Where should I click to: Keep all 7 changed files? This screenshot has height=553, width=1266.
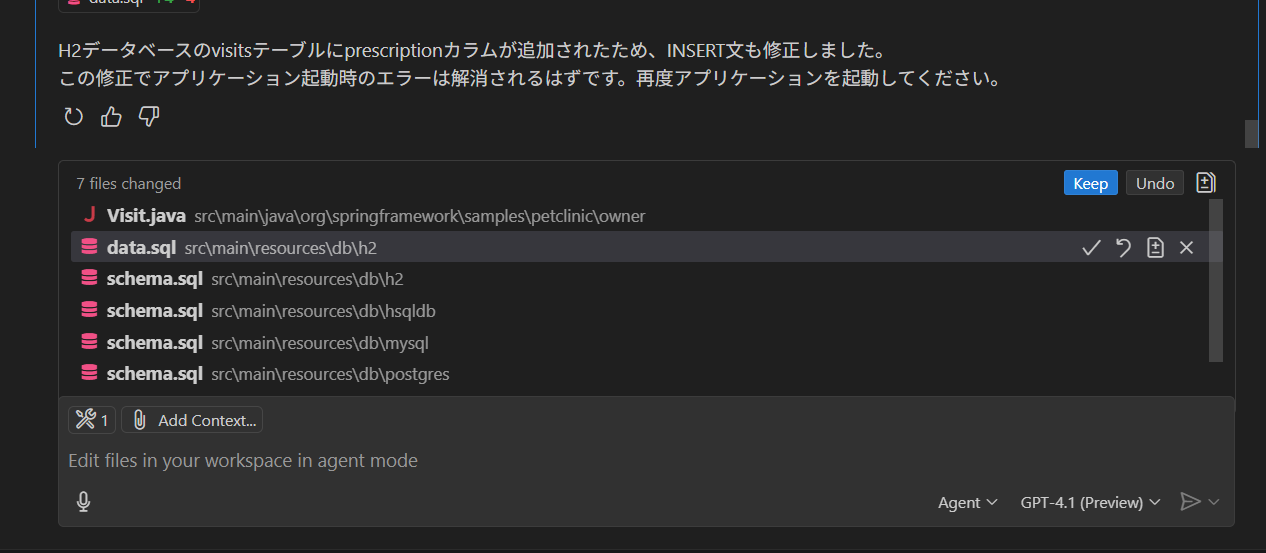(1090, 183)
